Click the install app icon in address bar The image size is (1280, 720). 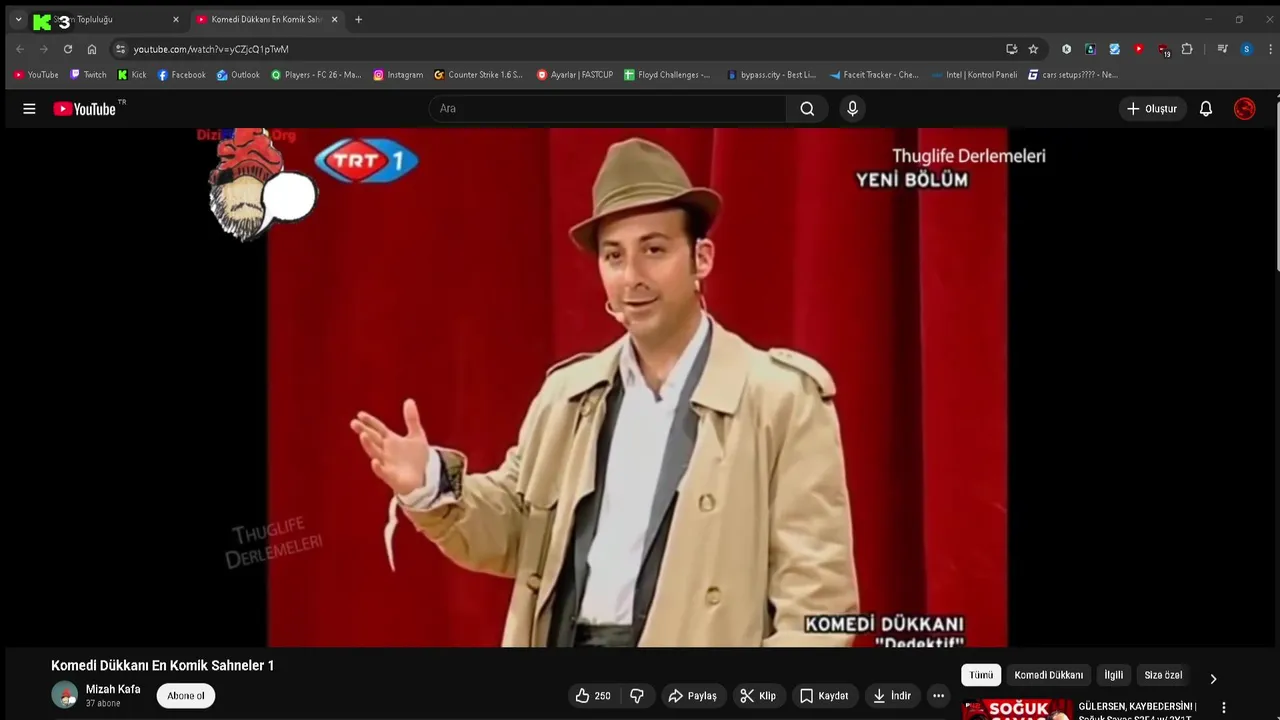(x=1012, y=49)
